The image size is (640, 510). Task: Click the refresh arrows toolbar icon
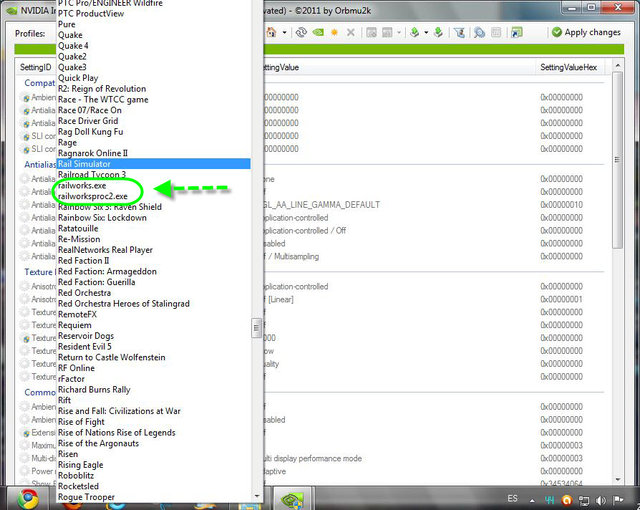pos(299,32)
